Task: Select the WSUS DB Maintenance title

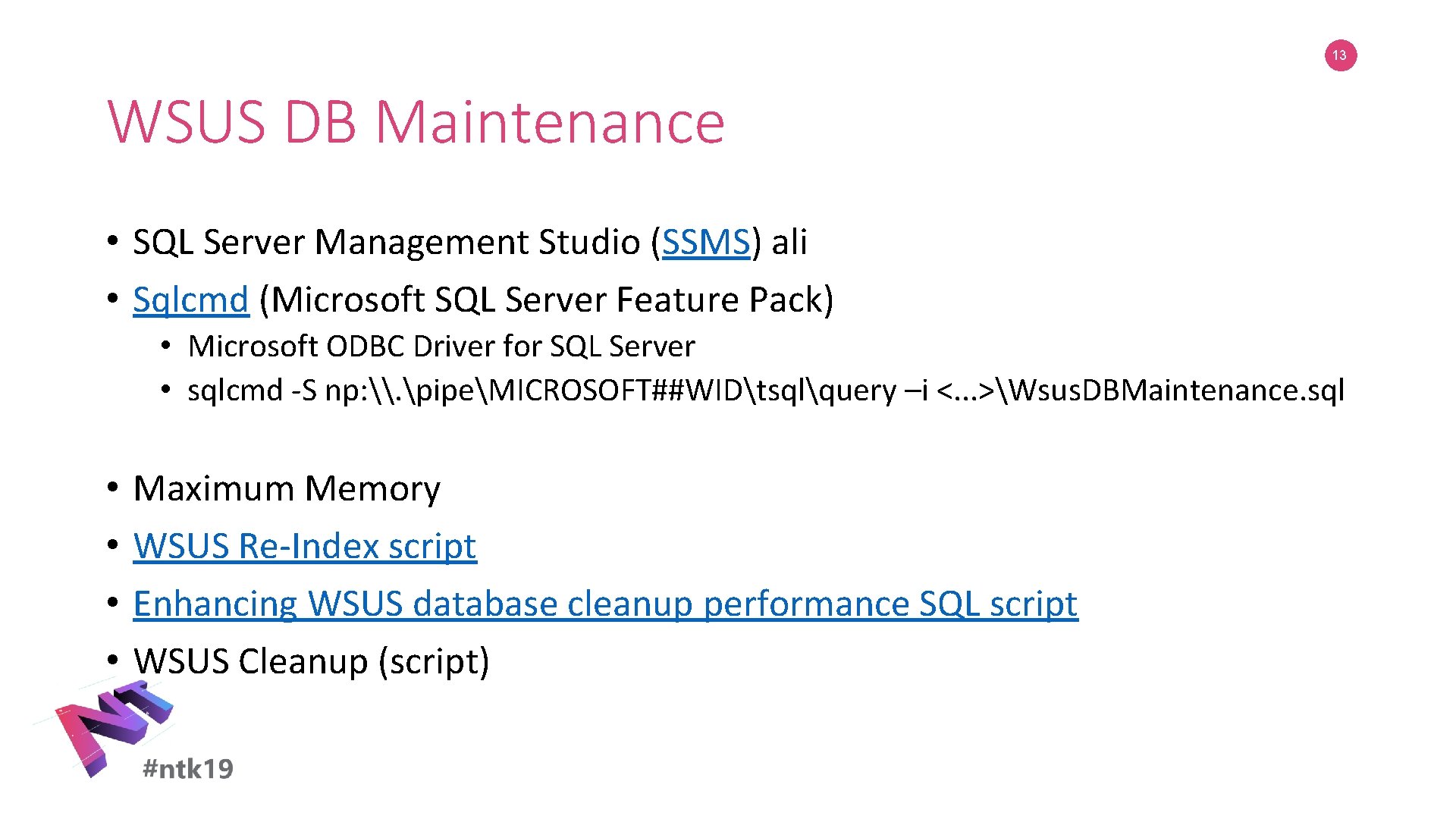Action: point(416,122)
